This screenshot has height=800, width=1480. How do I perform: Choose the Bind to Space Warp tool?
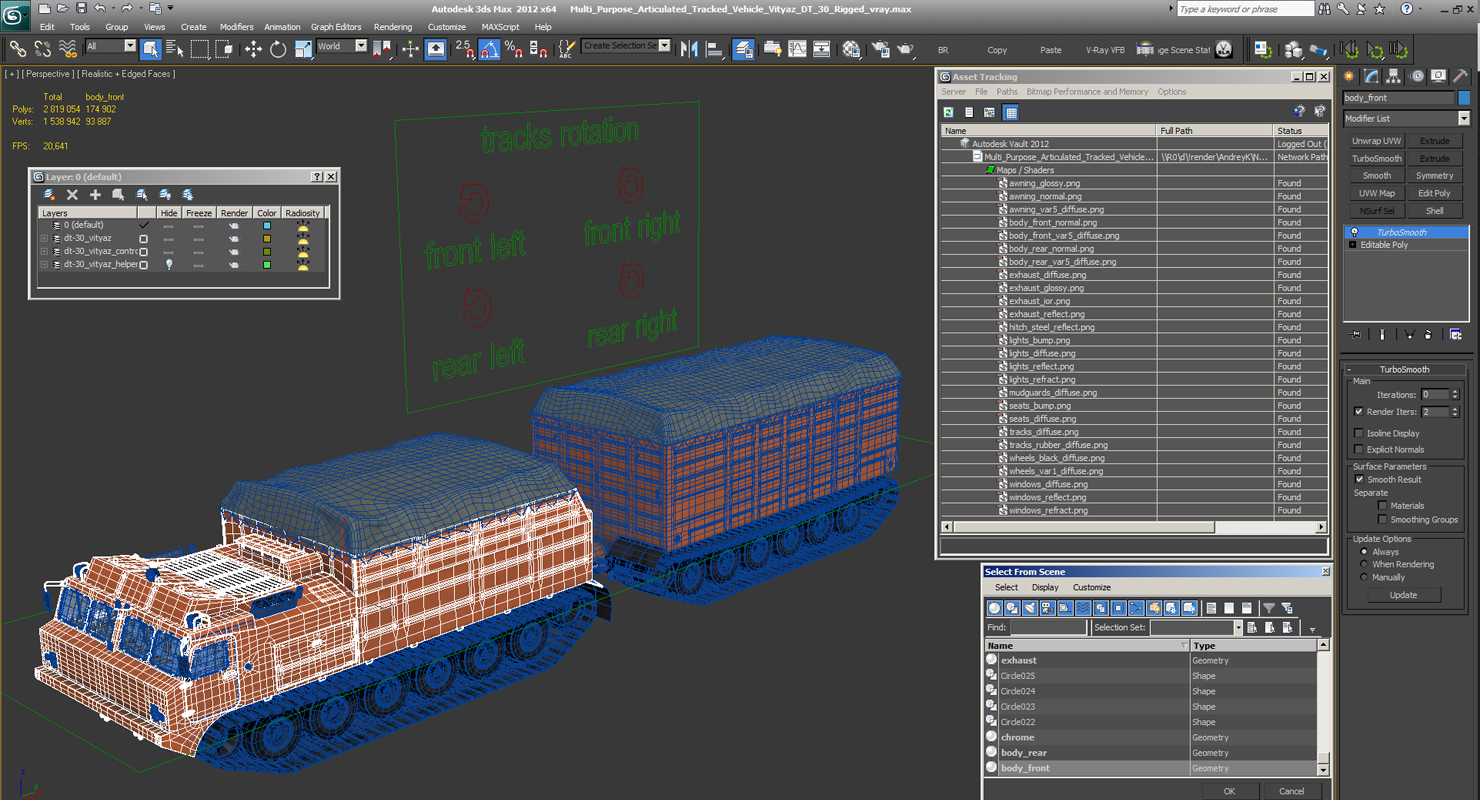68,48
